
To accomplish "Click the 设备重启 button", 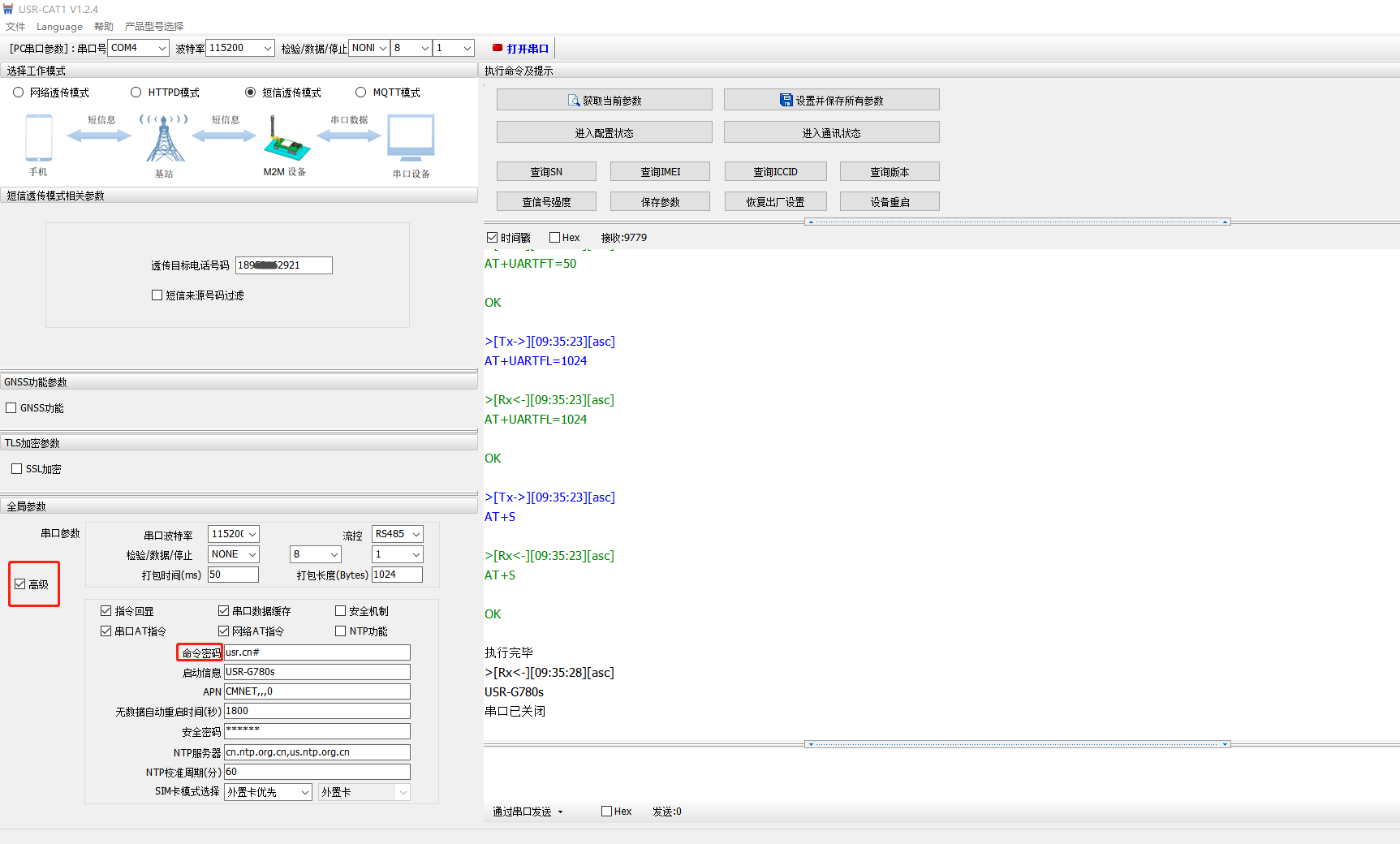I will [890, 202].
